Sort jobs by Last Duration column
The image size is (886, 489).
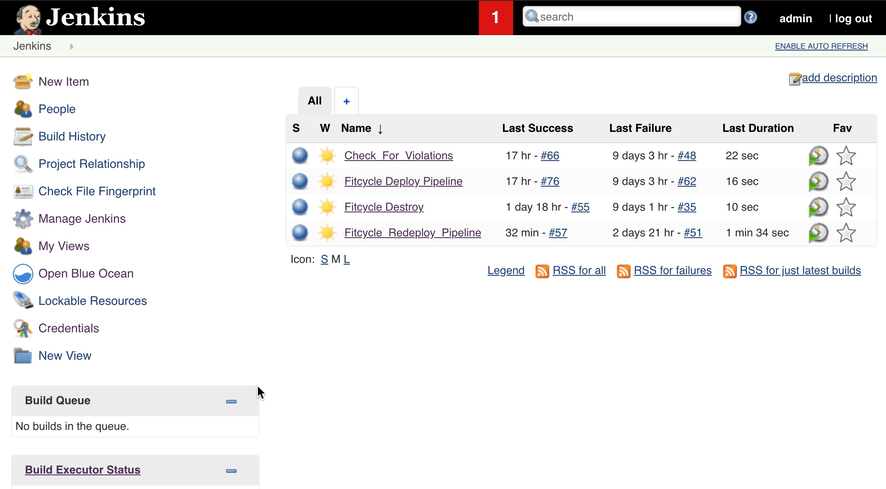pos(758,128)
